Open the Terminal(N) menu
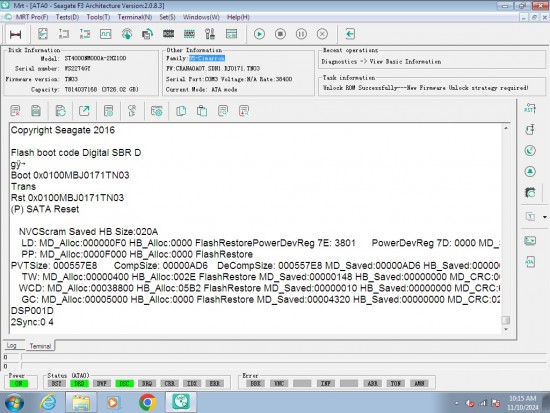 [135, 17]
